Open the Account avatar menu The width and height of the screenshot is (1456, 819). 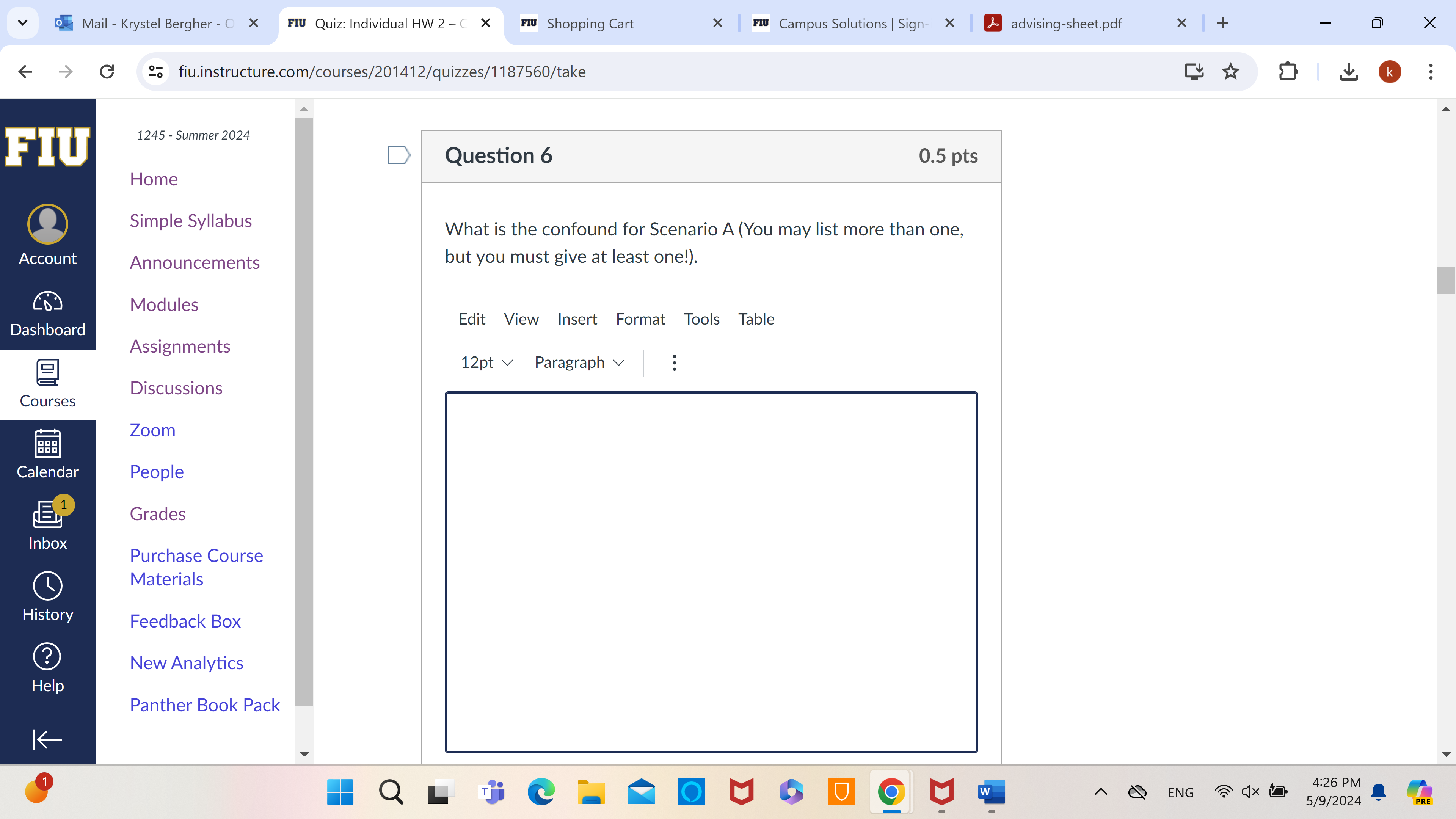(47, 235)
